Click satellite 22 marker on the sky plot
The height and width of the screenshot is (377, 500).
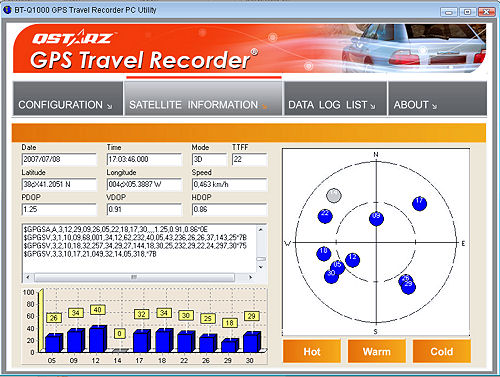(x=325, y=216)
